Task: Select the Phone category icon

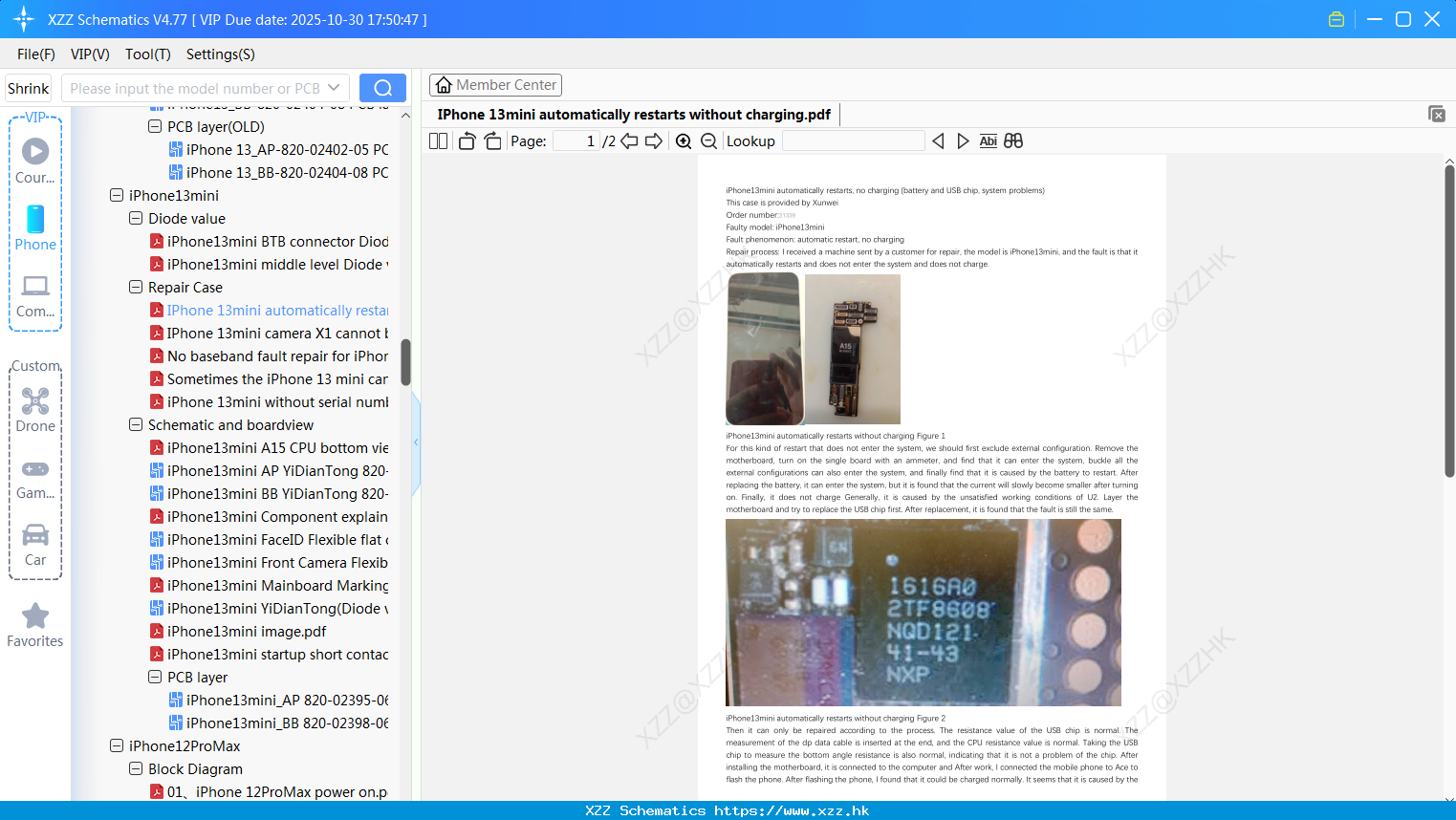Action: 35,227
